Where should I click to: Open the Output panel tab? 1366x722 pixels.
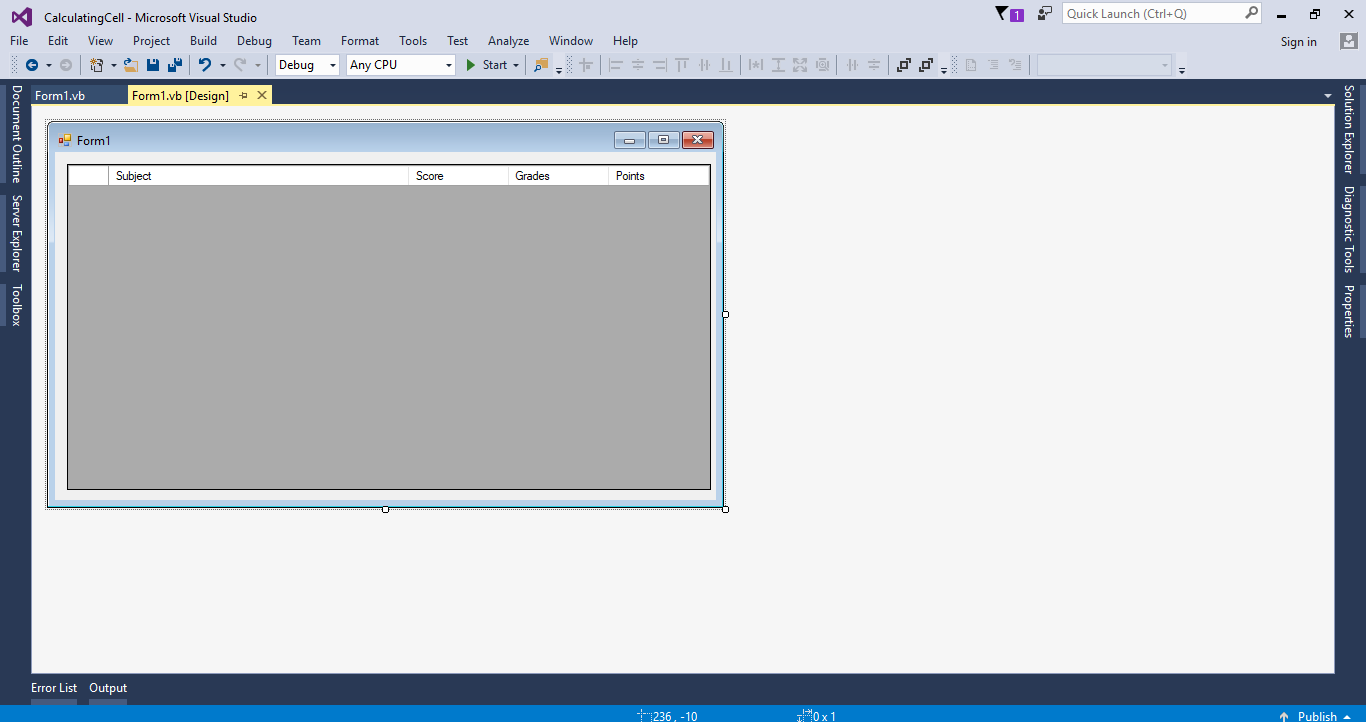coord(108,688)
